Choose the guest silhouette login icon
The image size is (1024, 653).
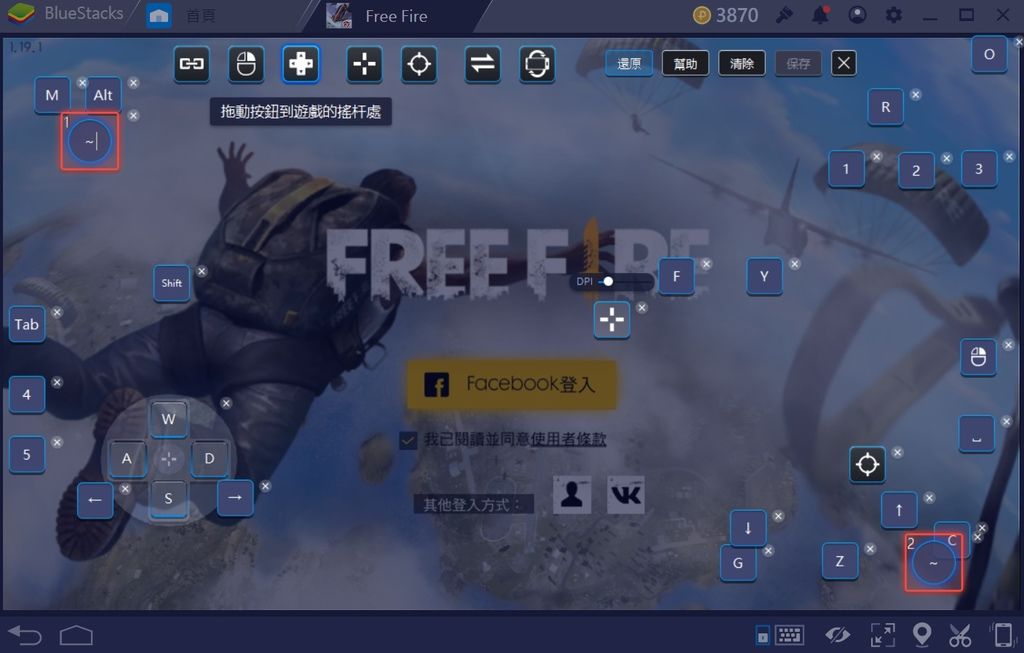(x=572, y=494)
